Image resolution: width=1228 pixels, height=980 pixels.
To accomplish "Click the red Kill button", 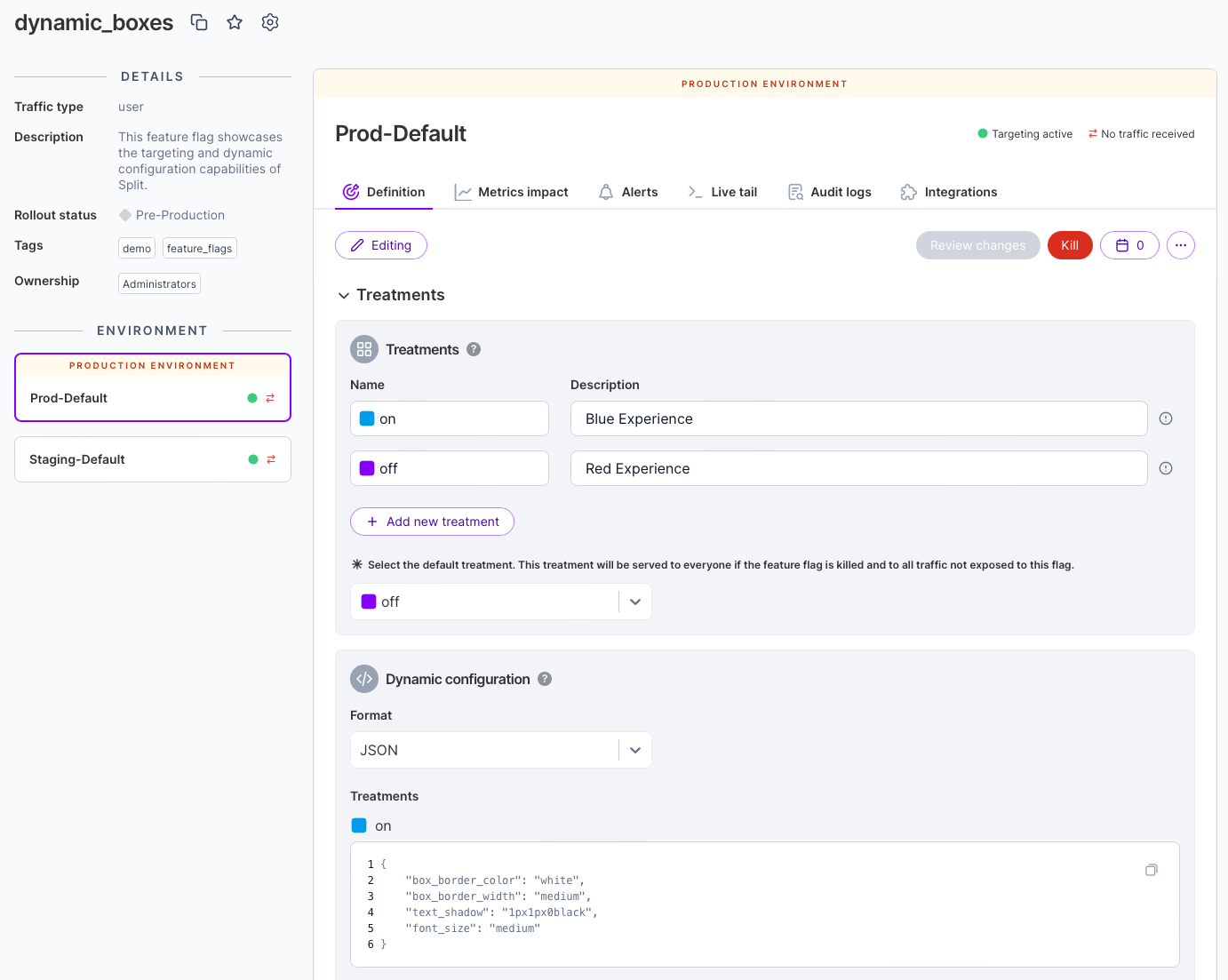I will pos(1070,245).
